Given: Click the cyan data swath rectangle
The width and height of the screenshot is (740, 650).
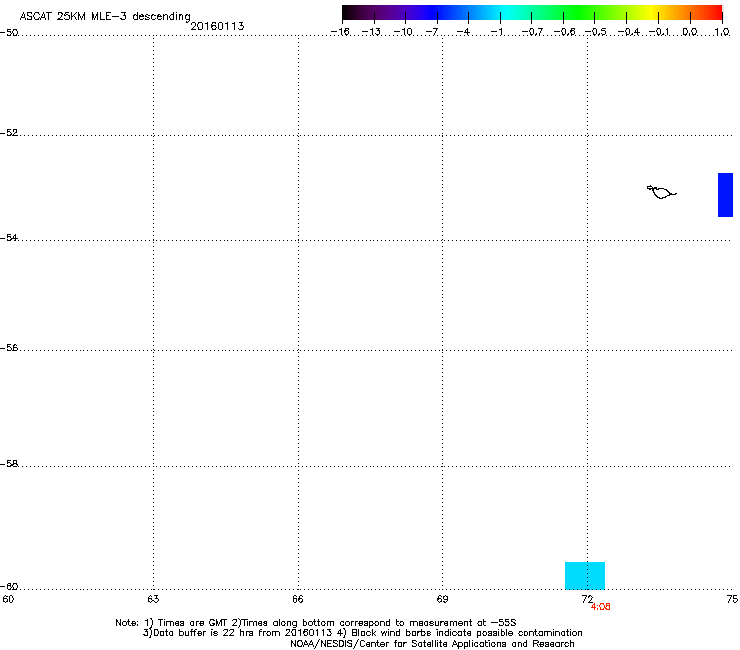Looking at the screenshot, I should [x=585, y=575].
